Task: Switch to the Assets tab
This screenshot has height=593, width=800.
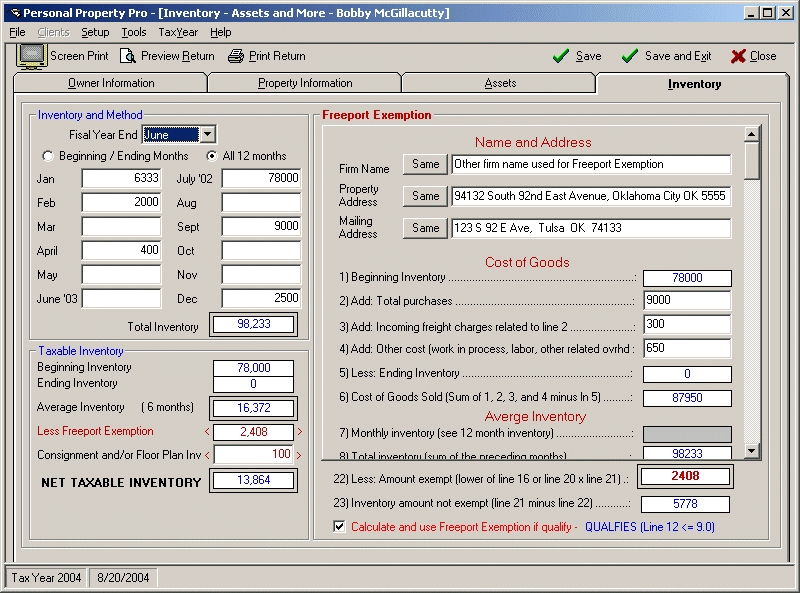Action: [x=499, y=83]
